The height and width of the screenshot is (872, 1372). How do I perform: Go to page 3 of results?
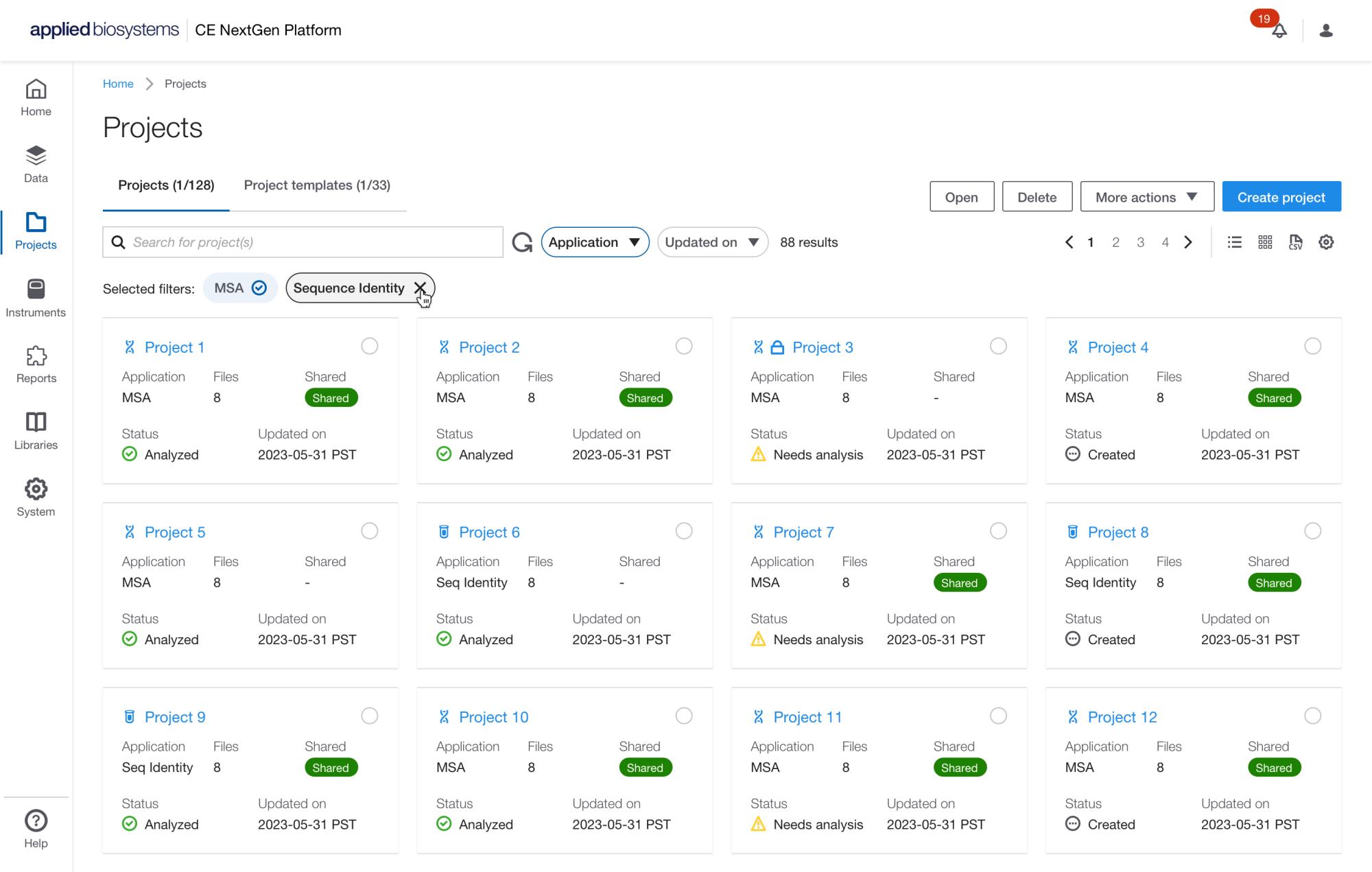[x=1140, y=242]
